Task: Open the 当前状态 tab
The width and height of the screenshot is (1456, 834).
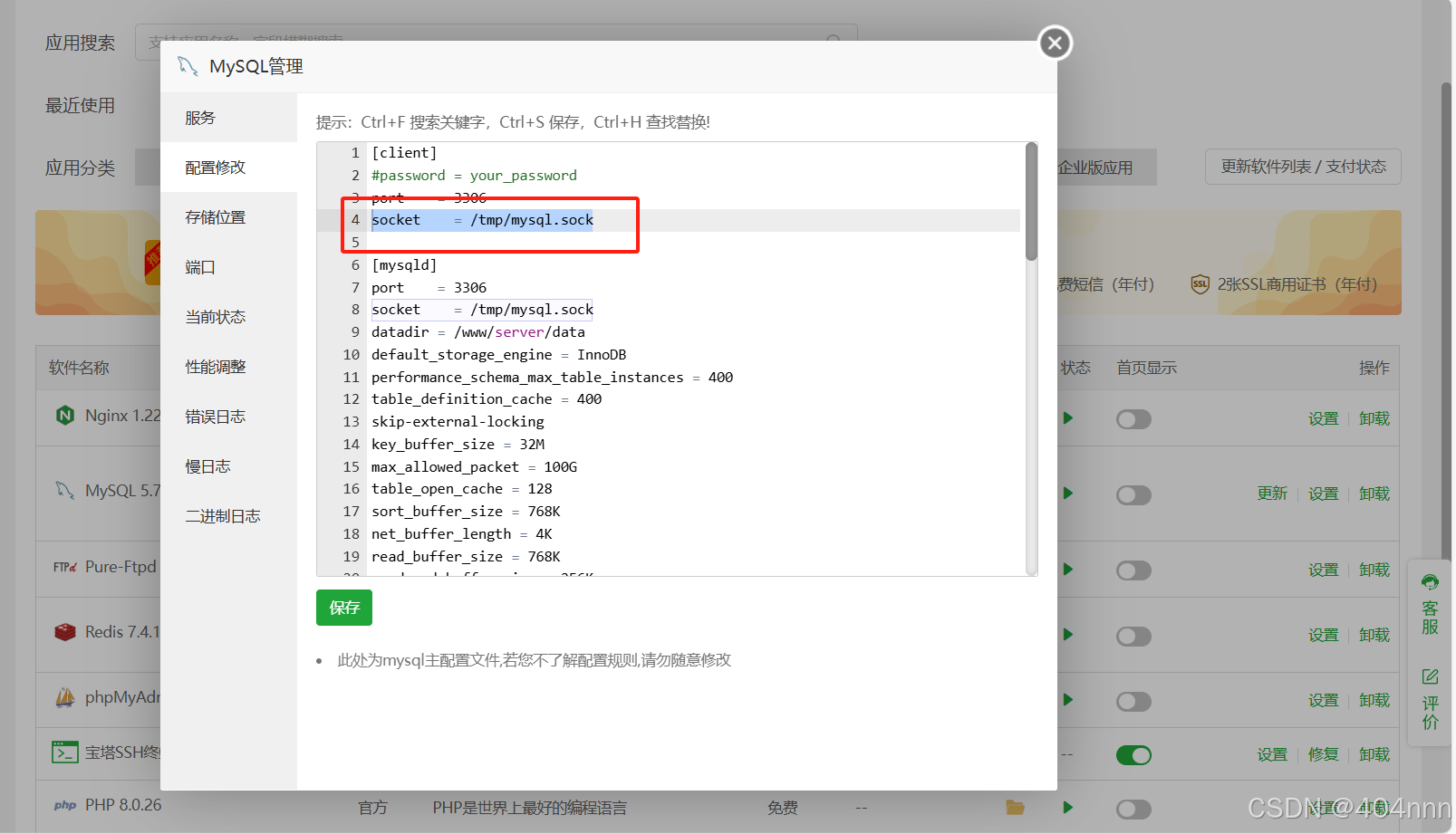Action: coord(228,317)
